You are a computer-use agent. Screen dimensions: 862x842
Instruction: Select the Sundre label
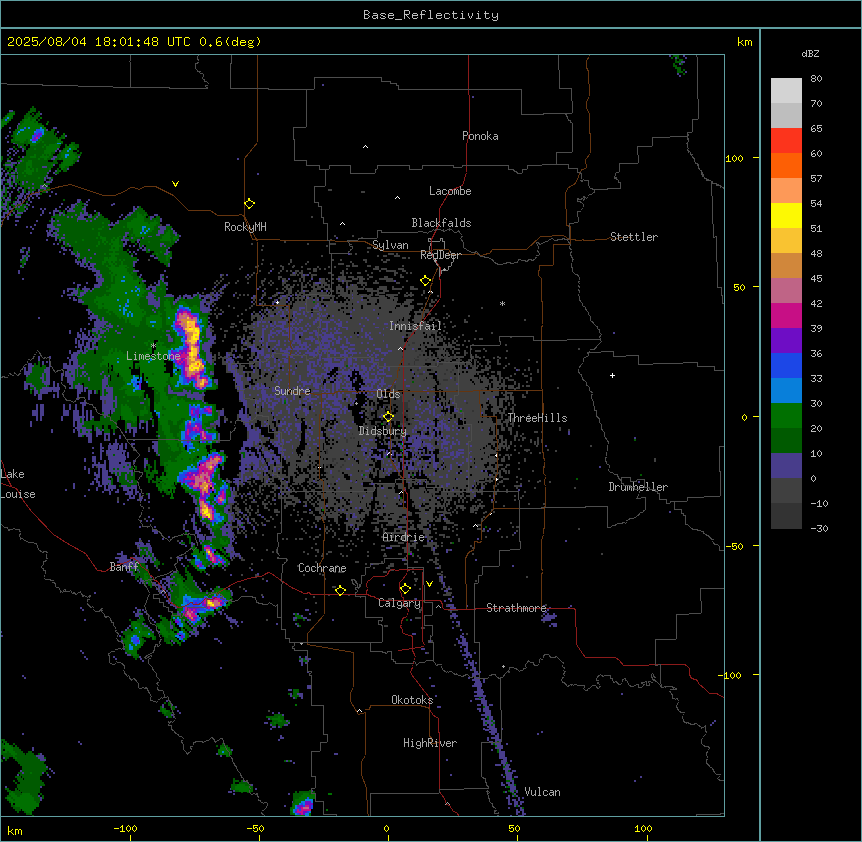tap(292, 391)
